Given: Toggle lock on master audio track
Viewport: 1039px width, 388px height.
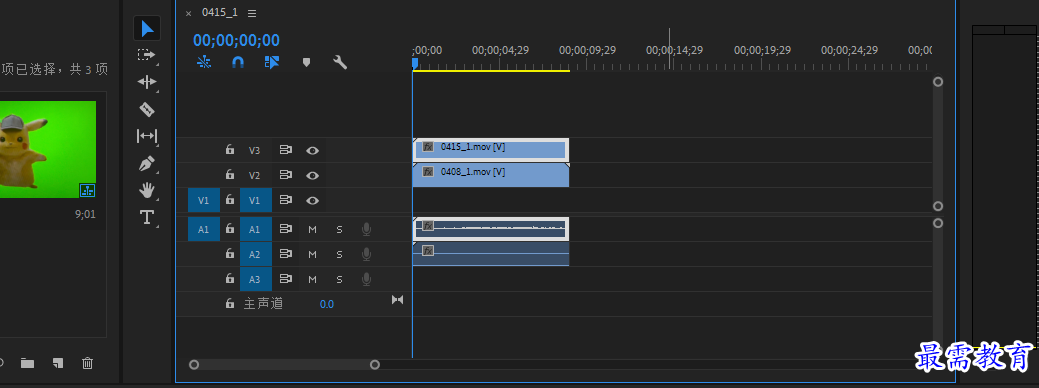Looking at the screenshot, I should click(230, 304).
